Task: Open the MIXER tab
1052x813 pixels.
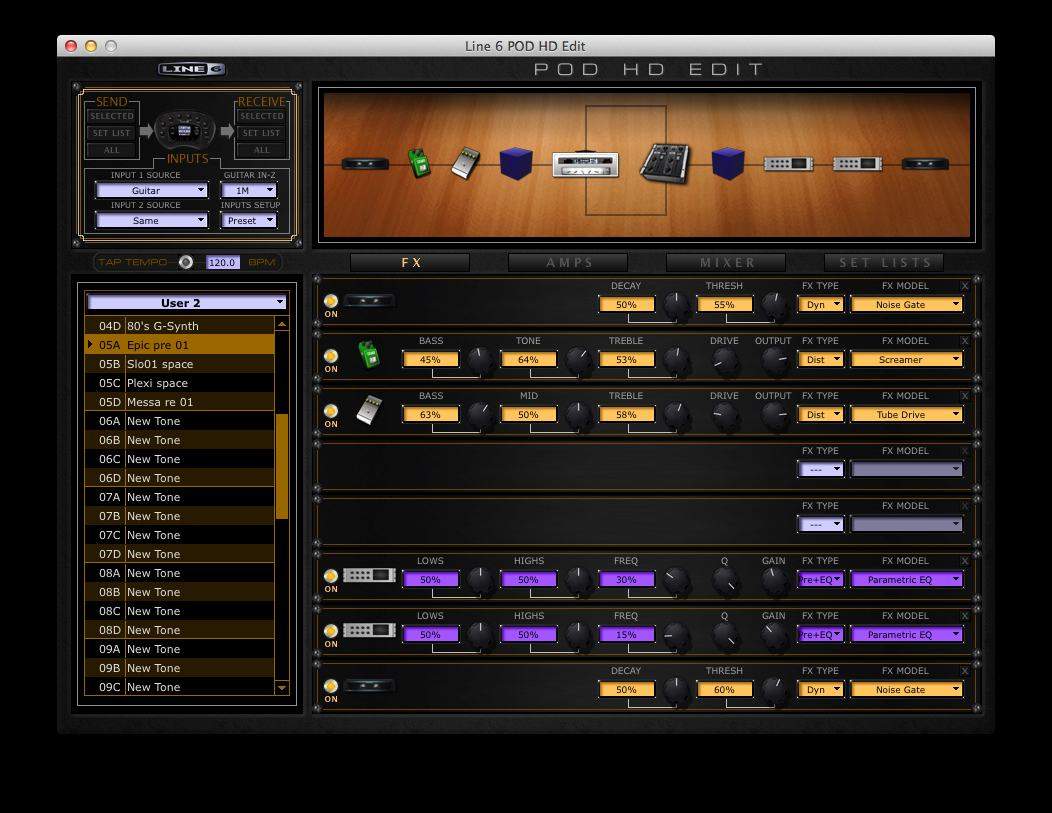Action: point(727,262)
